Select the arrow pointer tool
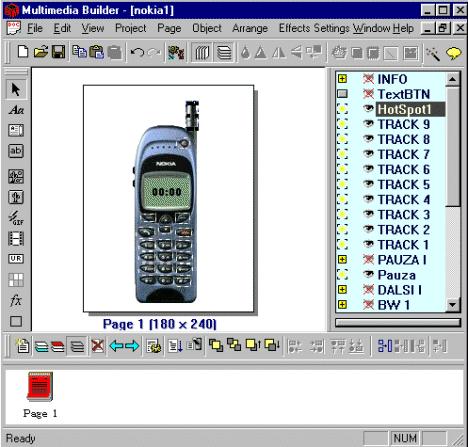 [x=16, y=89]
